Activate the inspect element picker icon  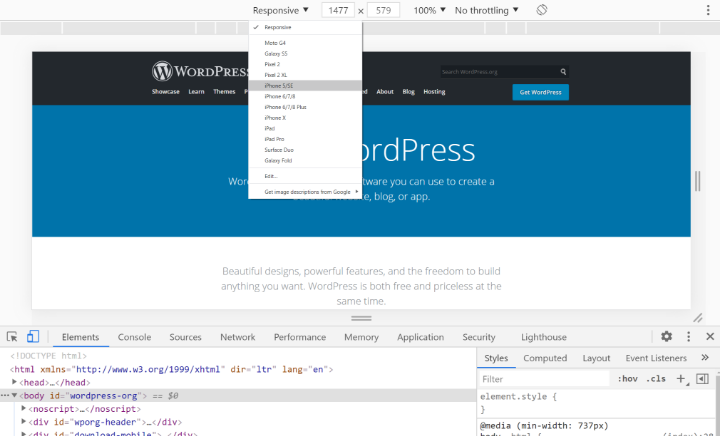[12, 338]
